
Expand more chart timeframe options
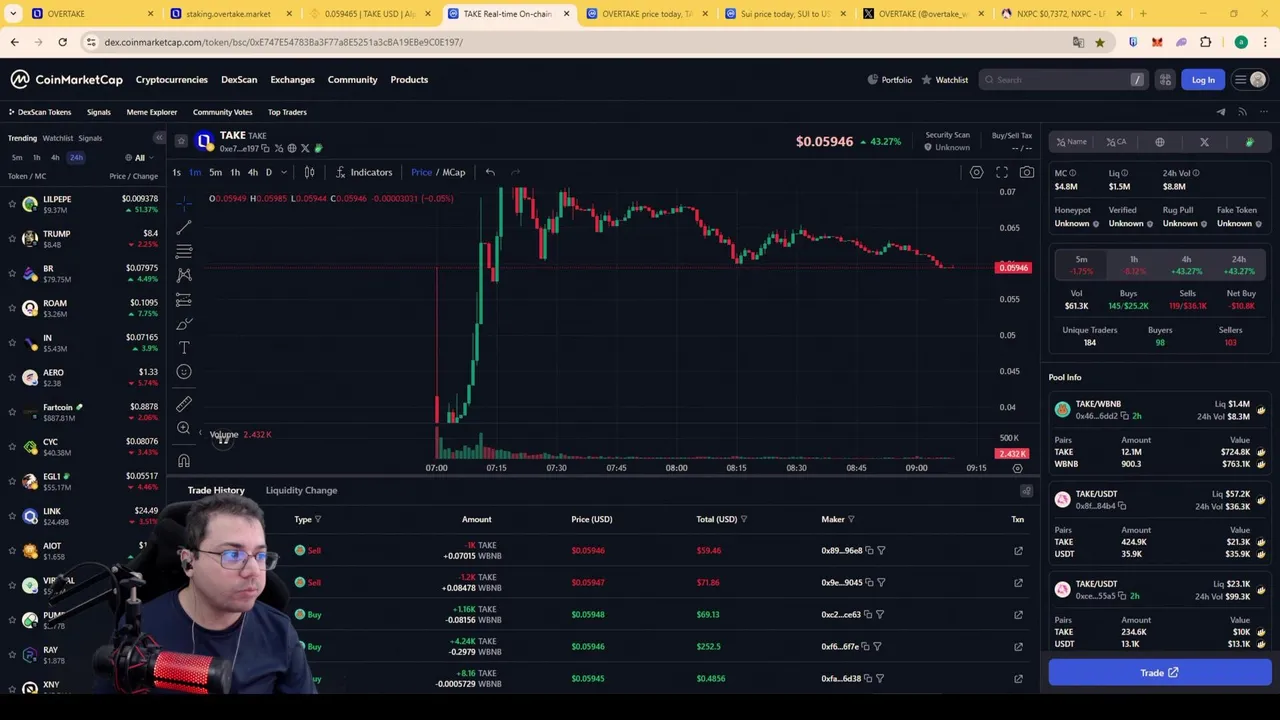point(284,172)
